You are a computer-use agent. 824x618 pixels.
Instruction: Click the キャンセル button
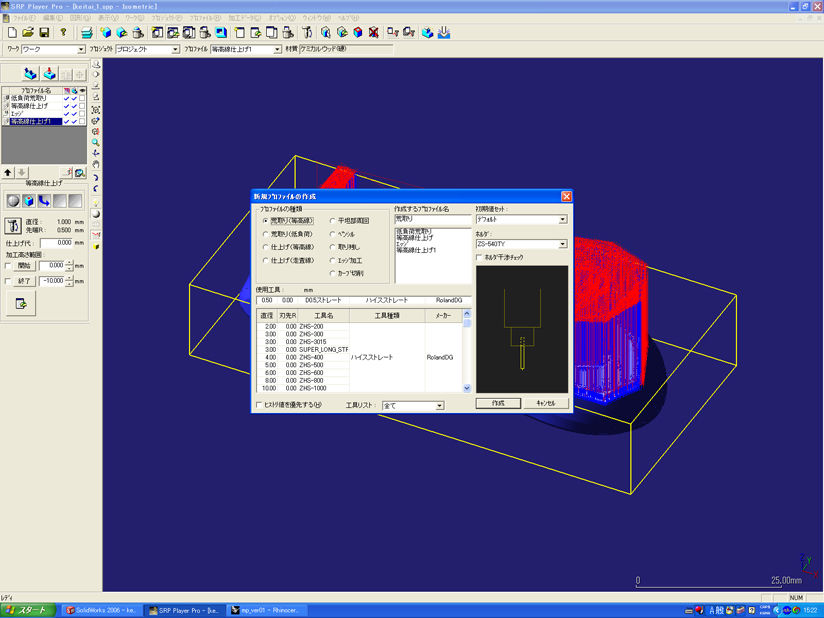[x=545, y=403]
